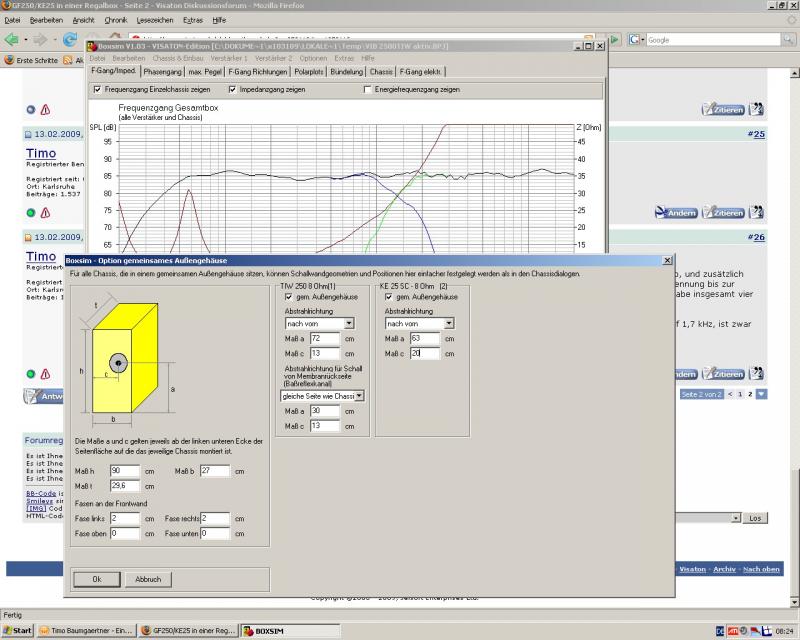Toggle gem. Außengehäuse for TIW 250
The image size is (800, 640).
point(289,297)
